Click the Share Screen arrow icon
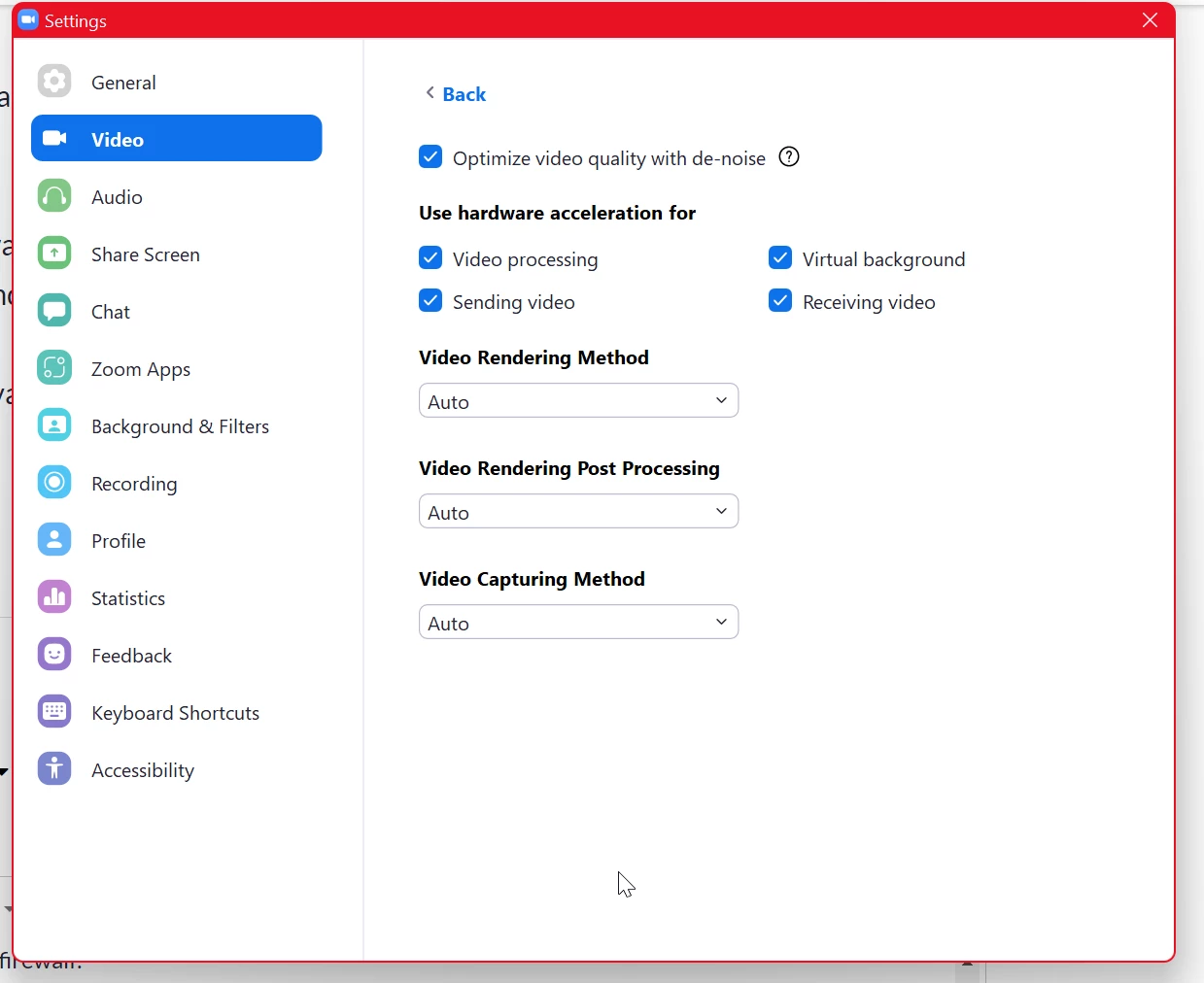1204x983 pixels. click(x=54, y=253)
